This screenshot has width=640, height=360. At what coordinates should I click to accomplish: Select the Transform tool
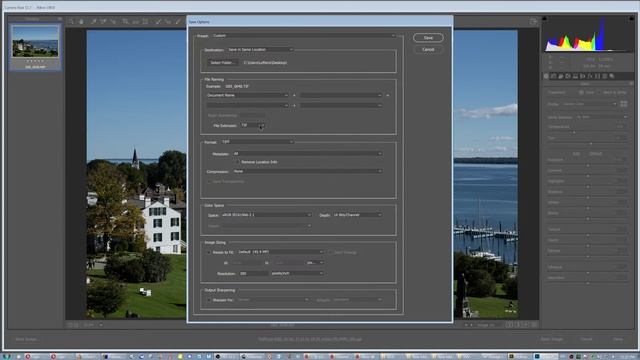pyautogui.click(x=145, y=22)
